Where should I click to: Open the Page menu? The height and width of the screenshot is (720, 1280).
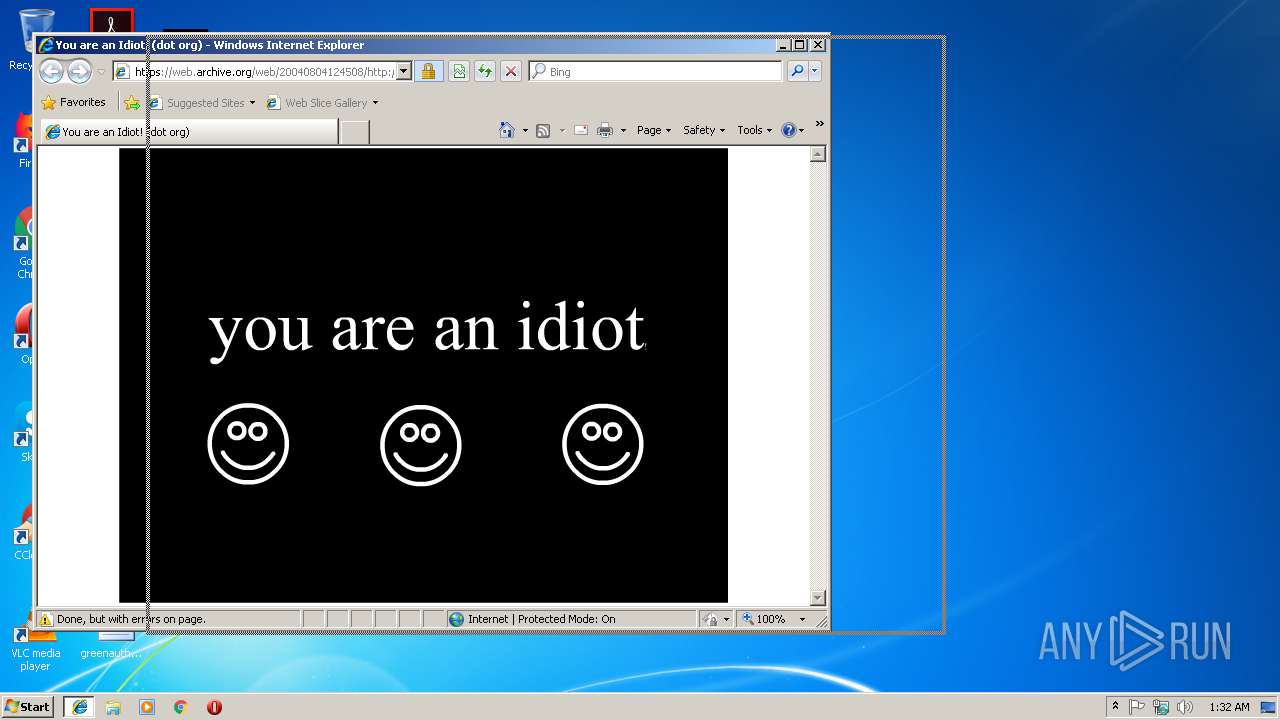coord(654,130)
